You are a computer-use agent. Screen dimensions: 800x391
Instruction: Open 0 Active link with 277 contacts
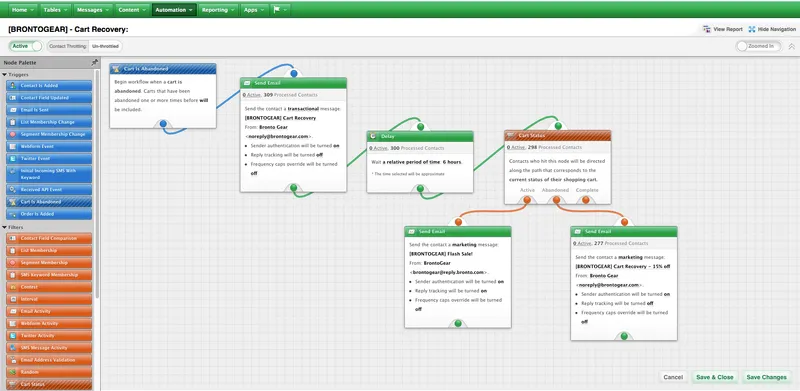[582, 243]
